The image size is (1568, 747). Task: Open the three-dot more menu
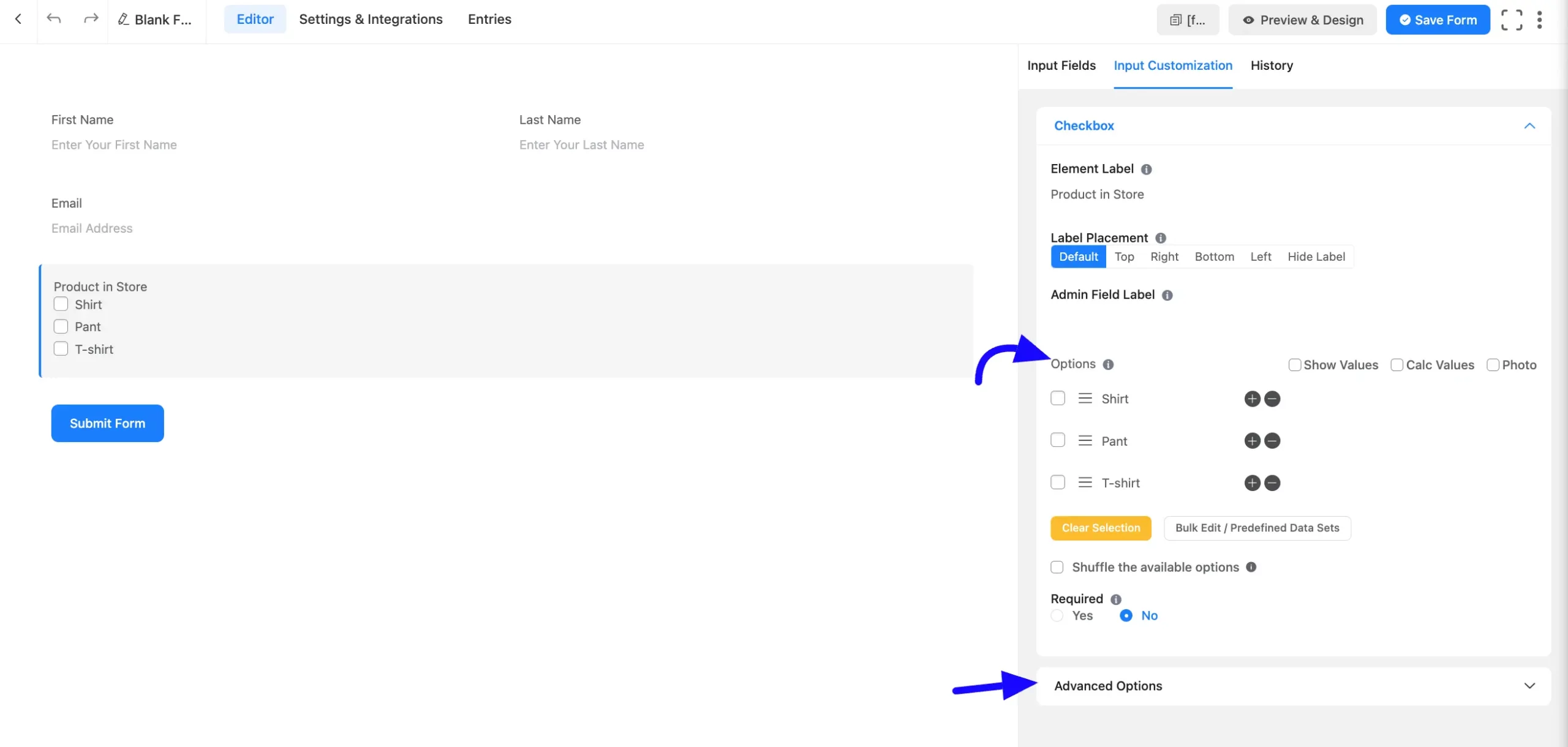(1539, 20)
